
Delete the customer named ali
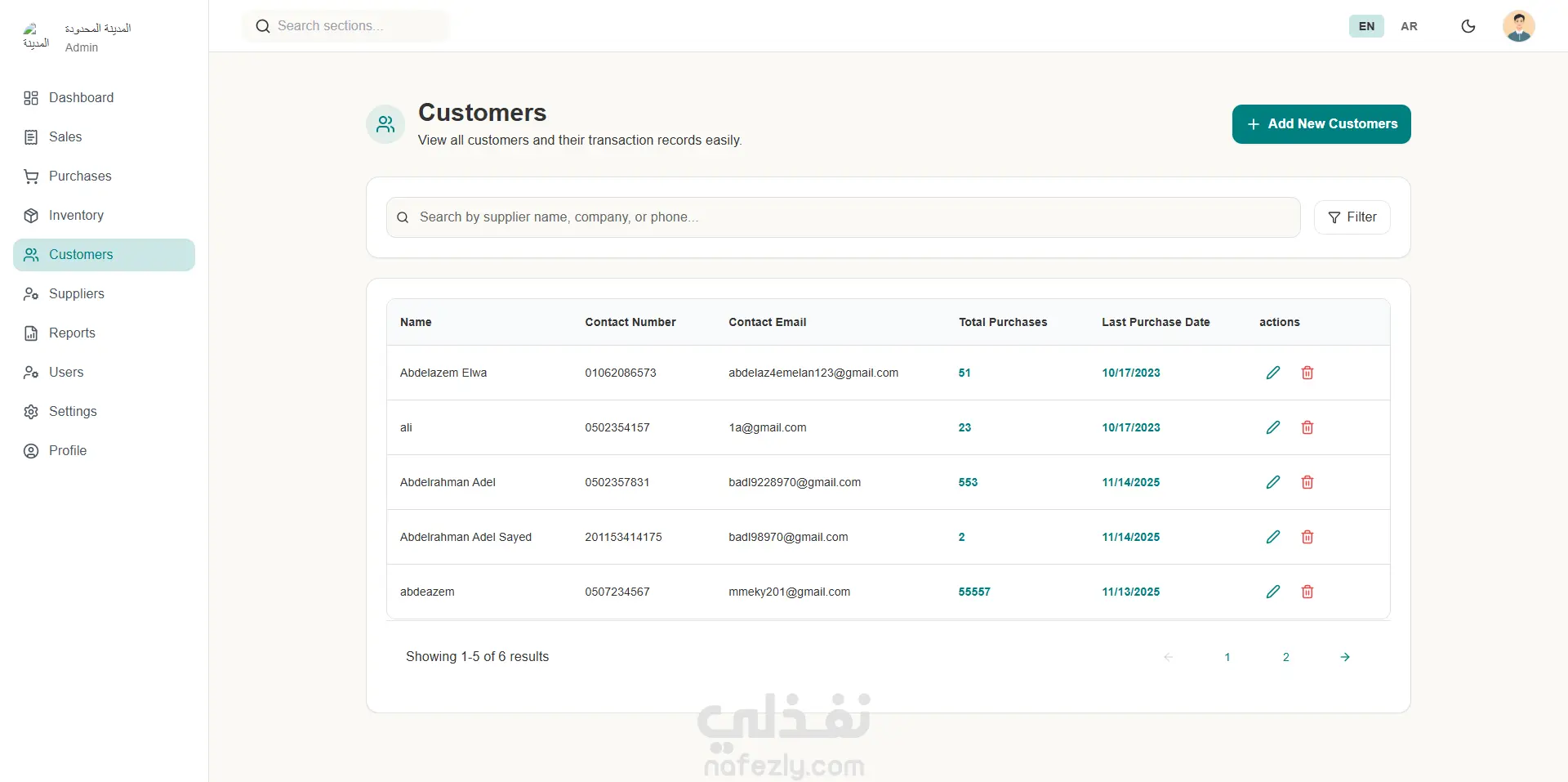tap(1307, 427)
